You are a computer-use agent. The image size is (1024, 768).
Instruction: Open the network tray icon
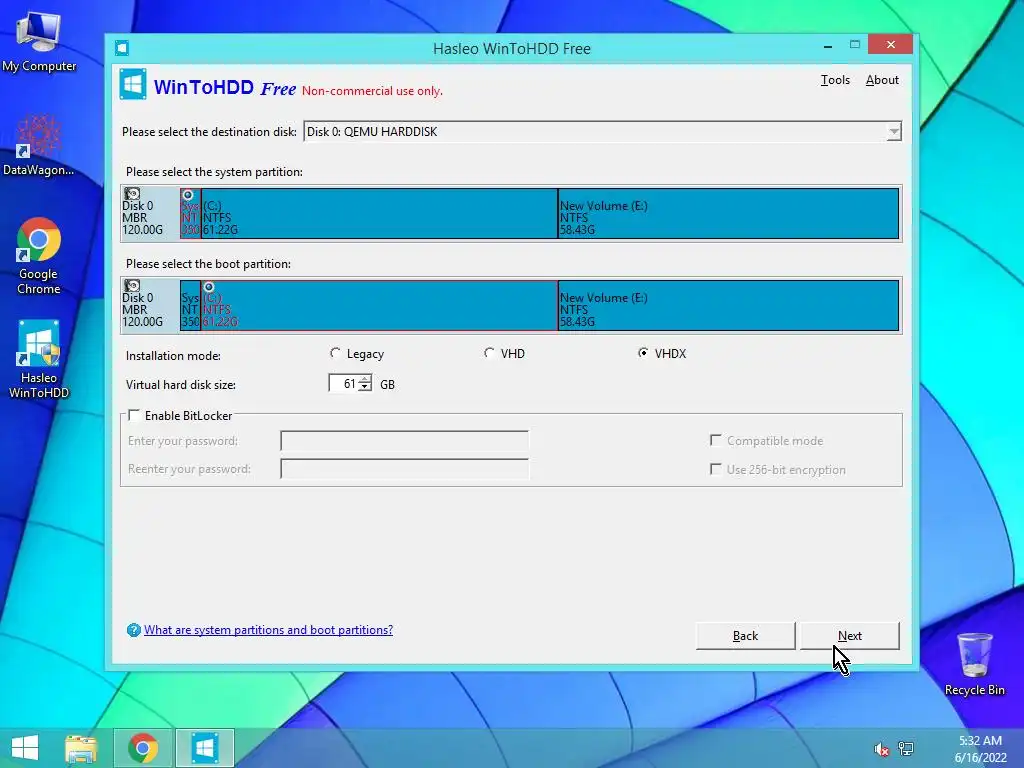(x=906, y=748)
